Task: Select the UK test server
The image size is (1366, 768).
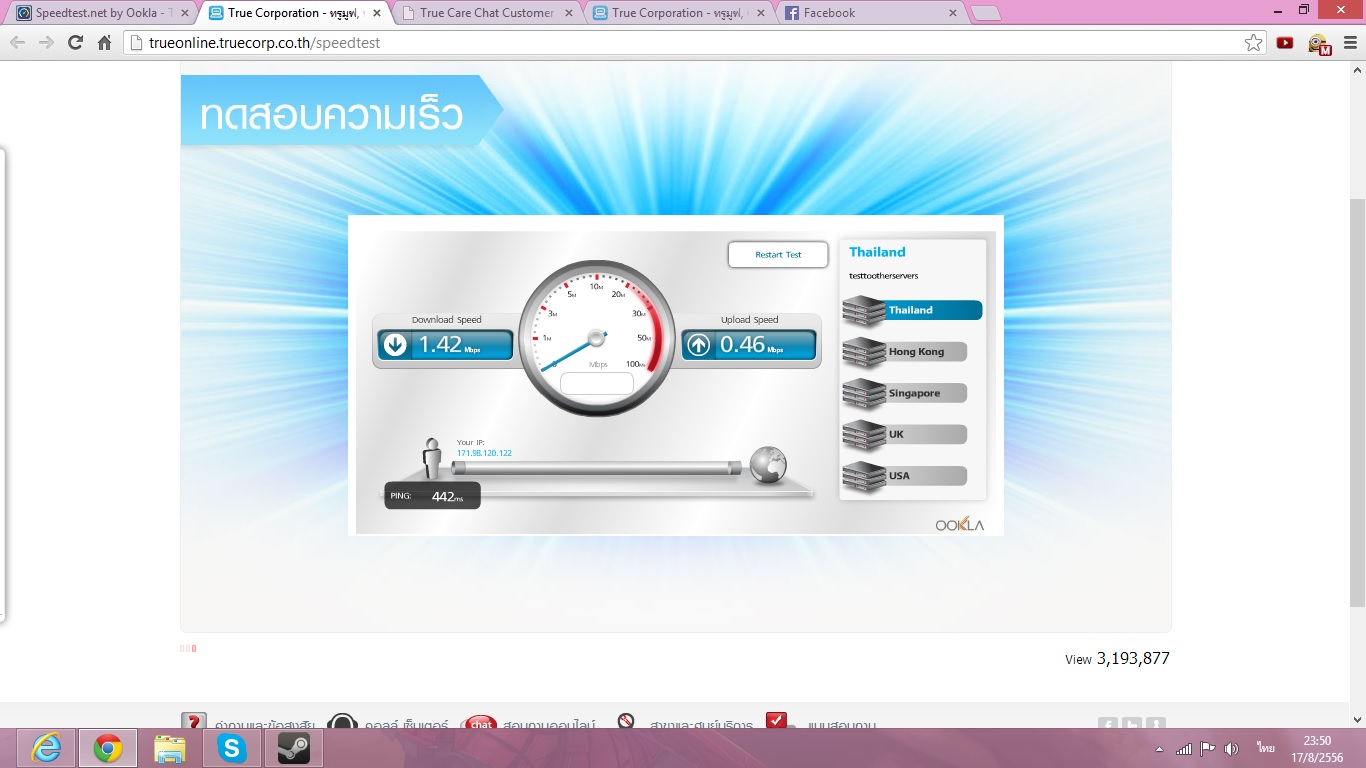Action: click(905, 435)
